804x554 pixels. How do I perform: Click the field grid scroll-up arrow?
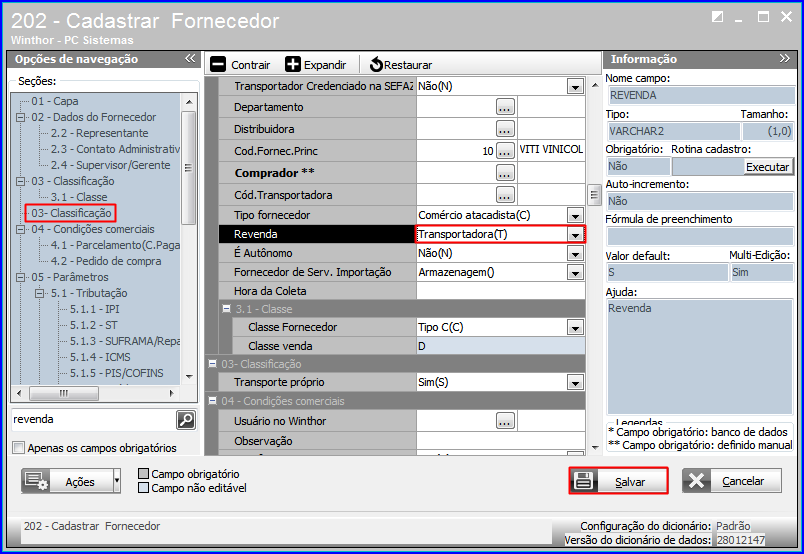(594, 85)
